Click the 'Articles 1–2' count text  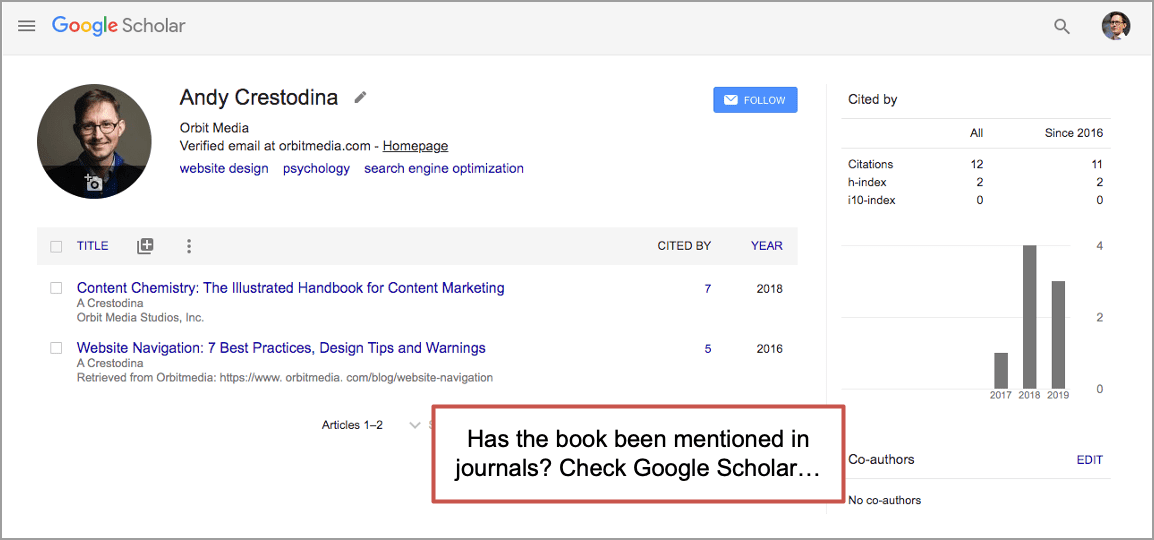coord(353,425)
